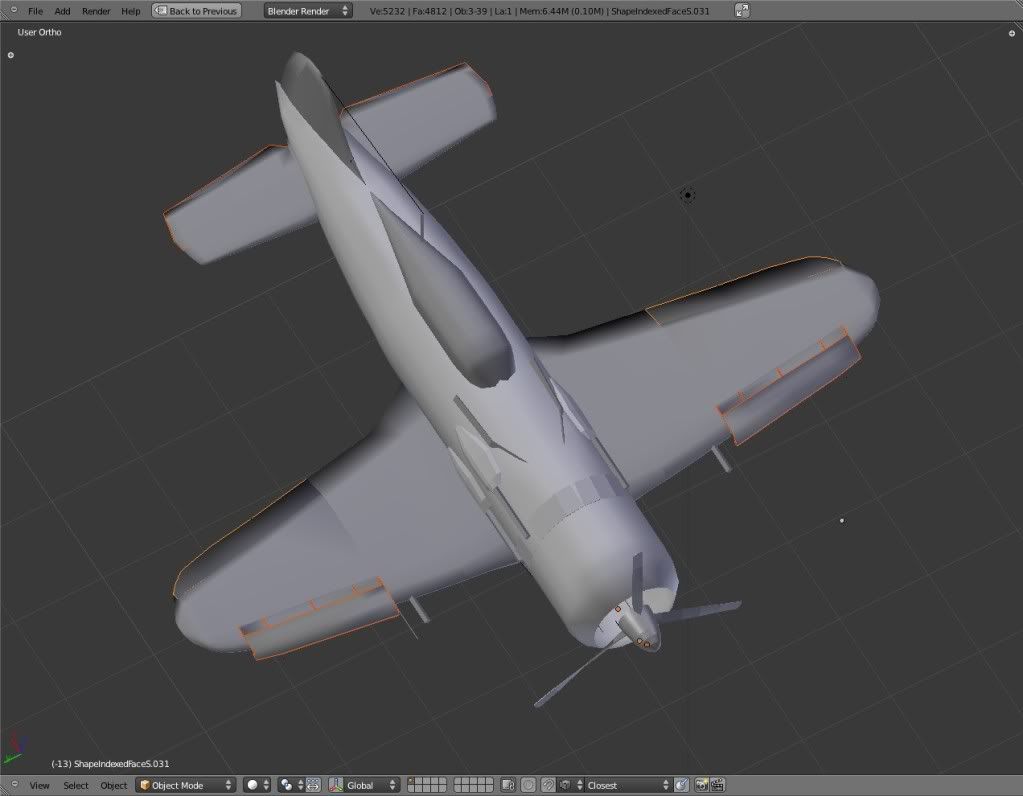
Task: Click the OpenGL render image camera icon
Action: pos(701,785)
